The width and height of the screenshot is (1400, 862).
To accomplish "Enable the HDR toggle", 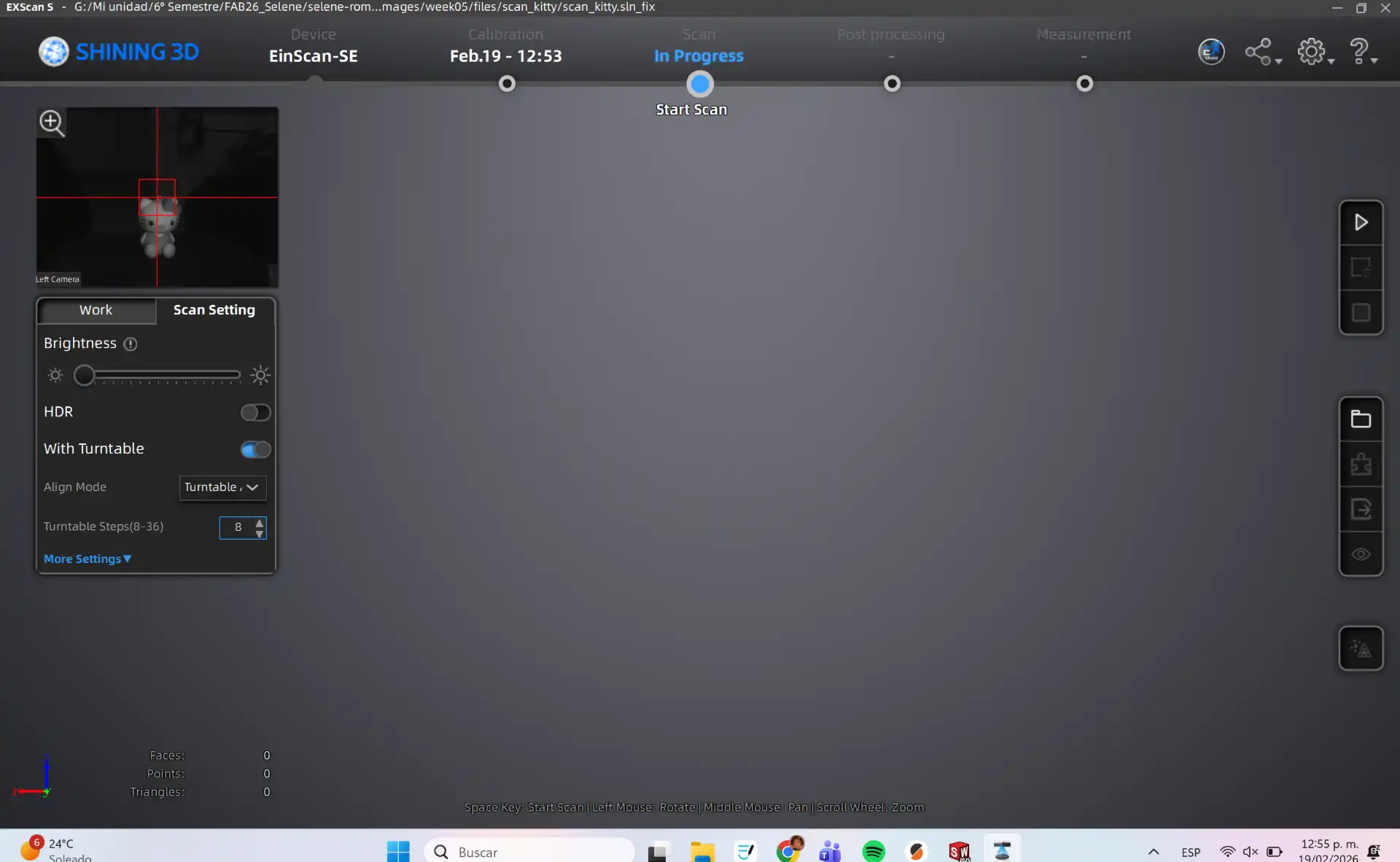I will coord(255,413).
